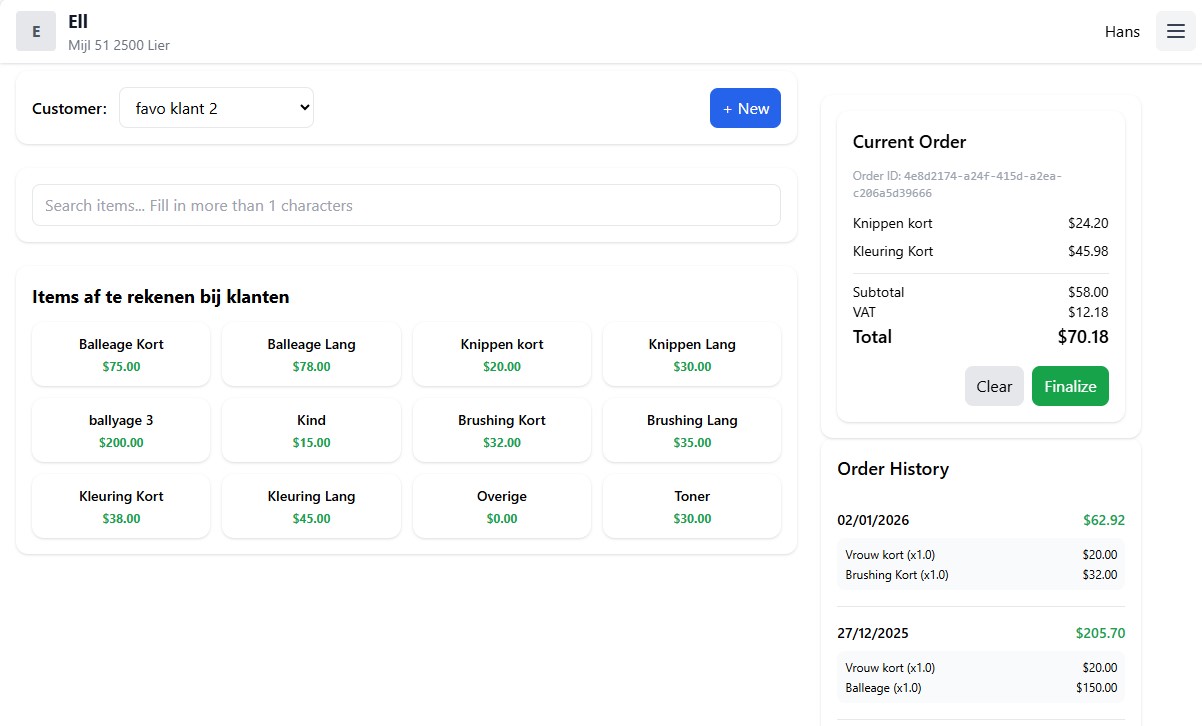Add "Knippen kort" to the order
This screenshot has width=1202, height=726.
point(501,354)
